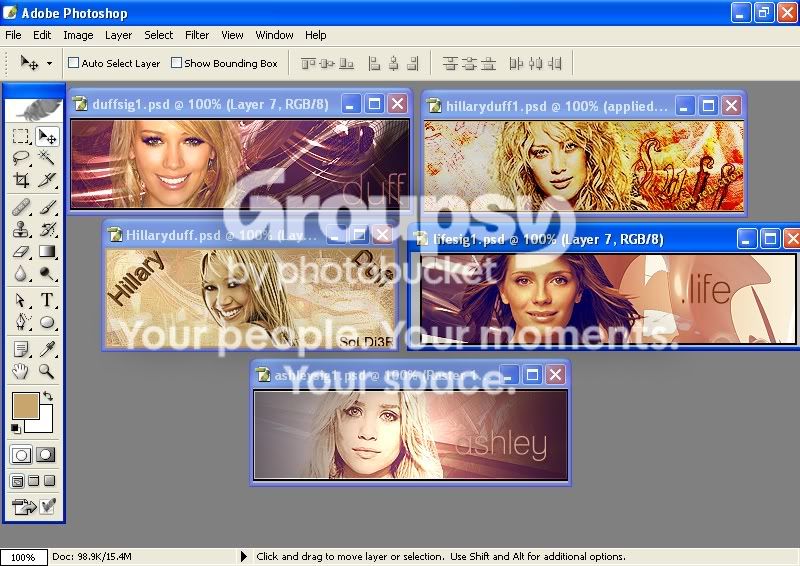Select the Dodge tool
This screenshot has height=566, width=800.
tap(47, 274)
